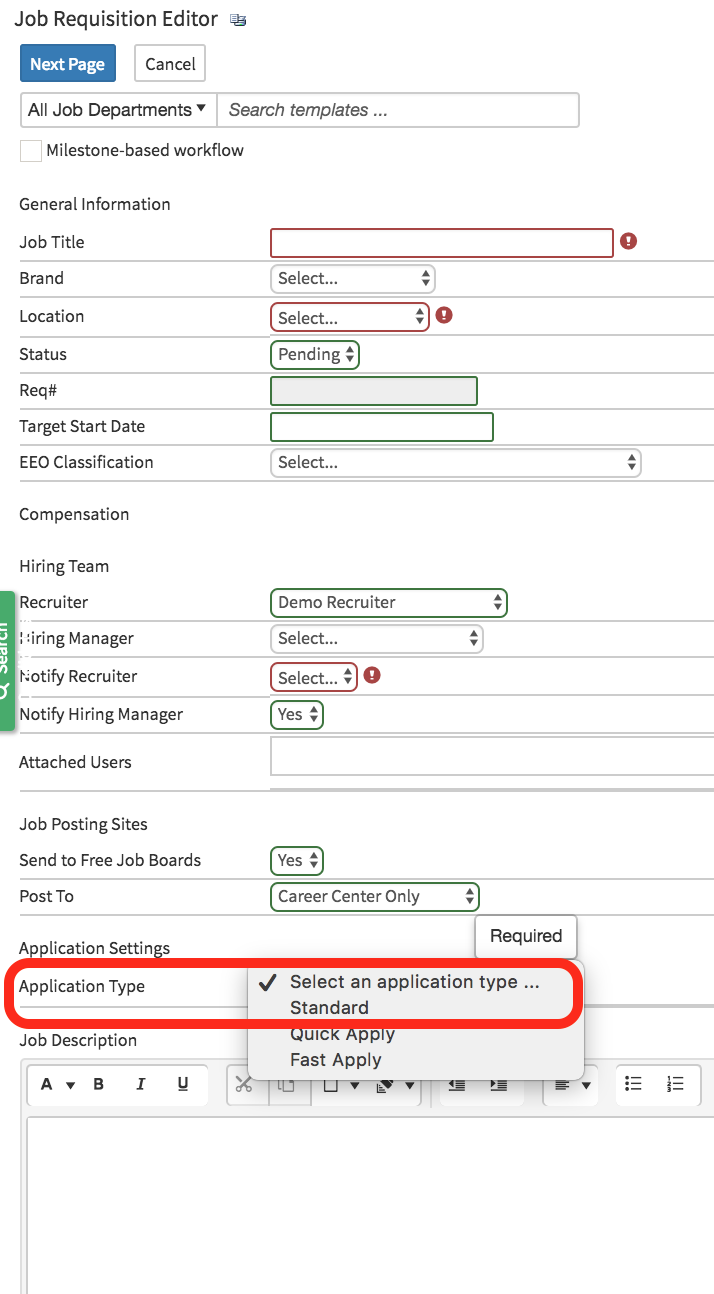Decrease indent in the job description editor

point(456,1085)
